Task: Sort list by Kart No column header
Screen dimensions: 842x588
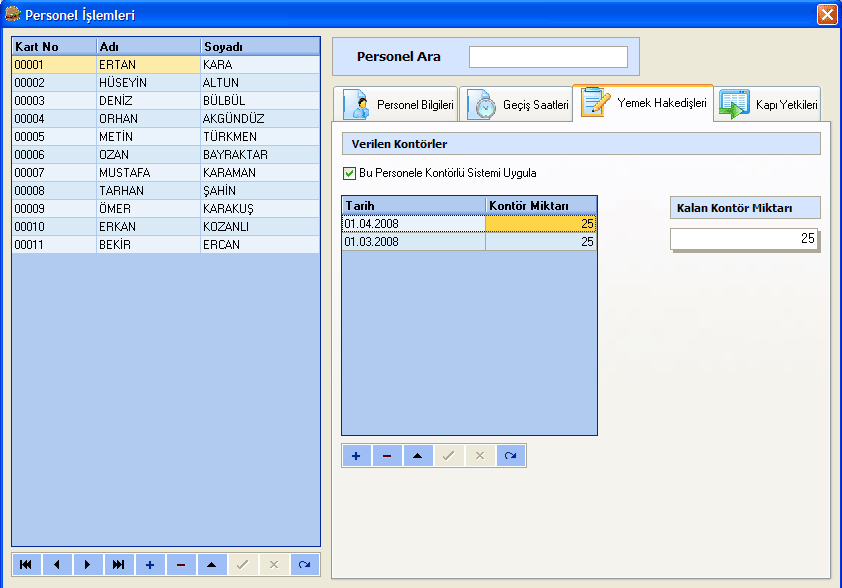Action: (54, 47)
